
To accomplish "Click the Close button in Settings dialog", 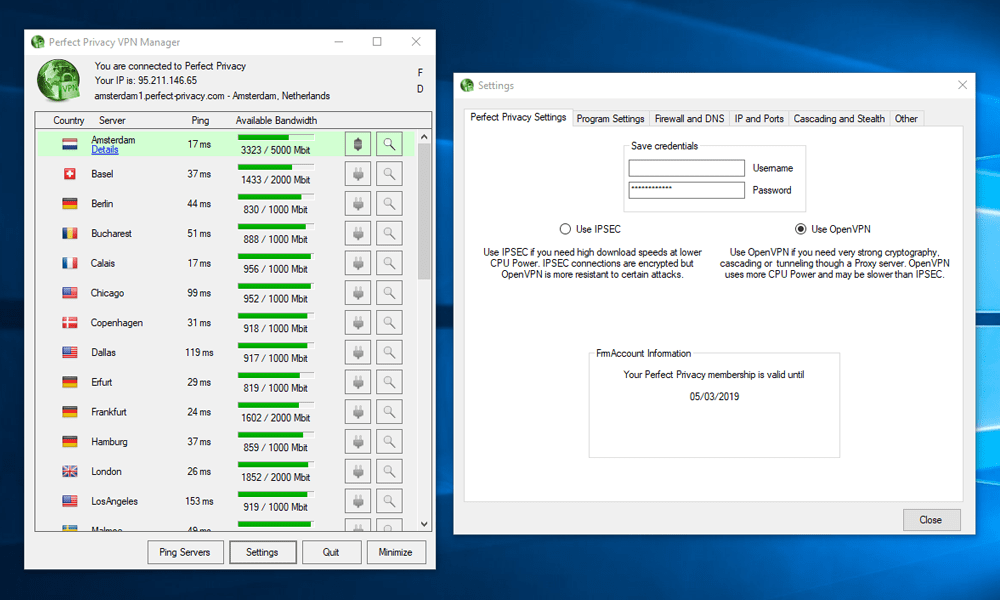I will [931, 520].
